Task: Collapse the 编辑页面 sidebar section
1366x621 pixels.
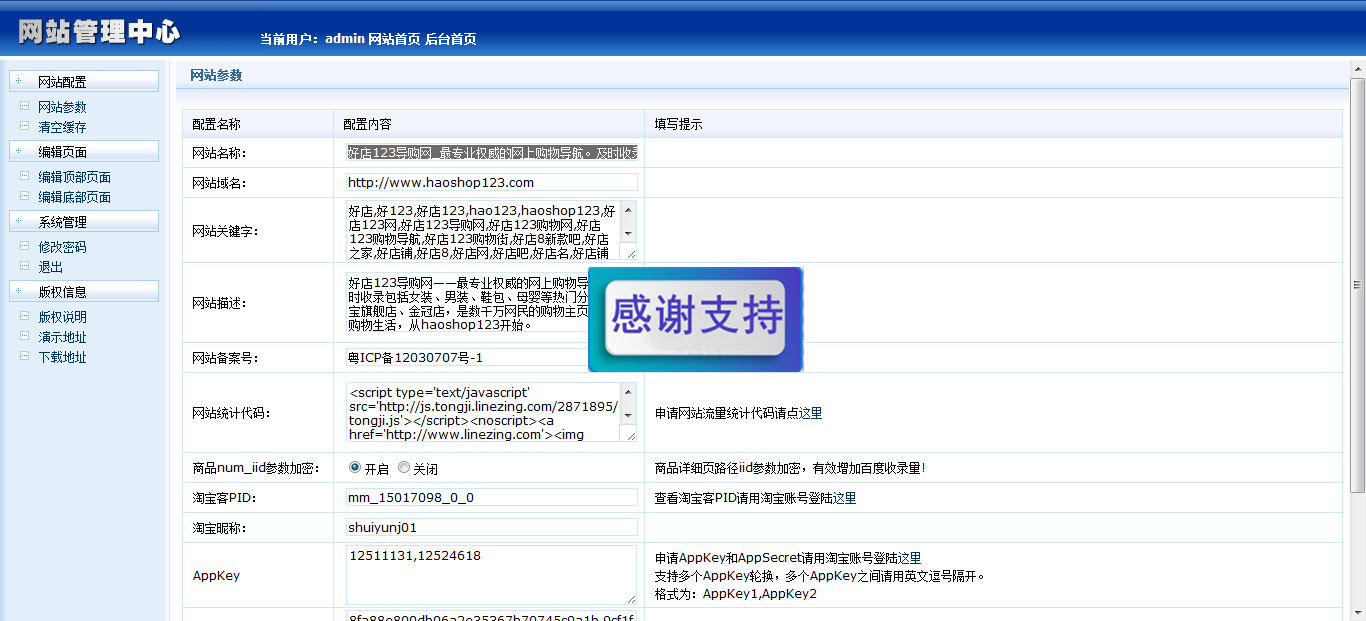Action: pyautogui.click(x=84, y=151)
